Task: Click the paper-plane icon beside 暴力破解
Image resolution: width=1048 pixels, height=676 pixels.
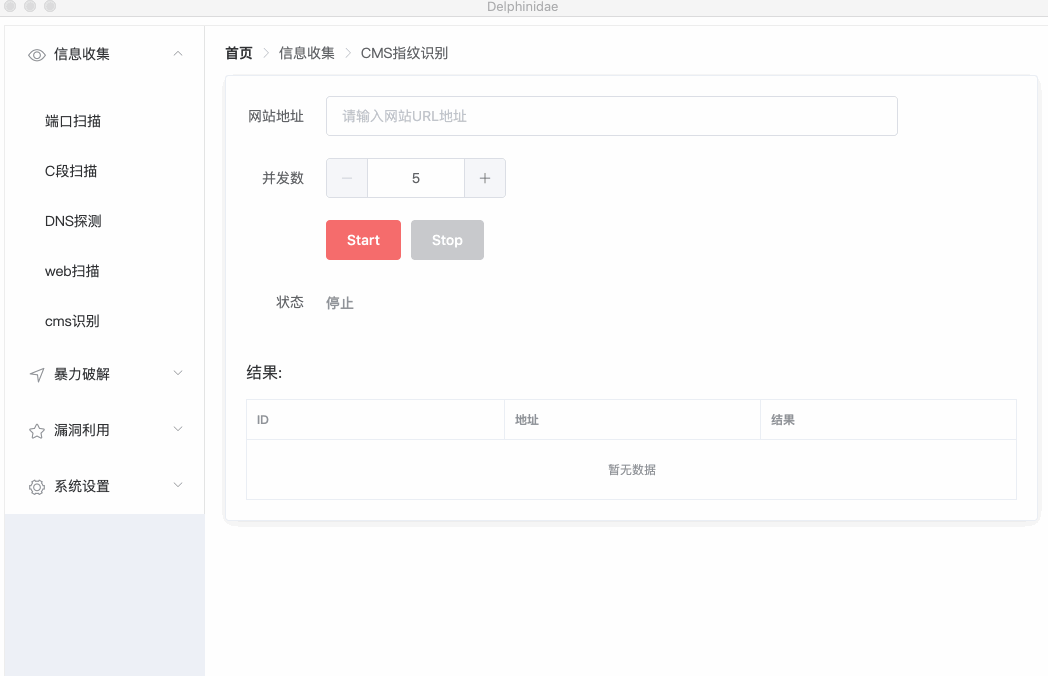Action: pyautogui.click(x=37, y=375)
